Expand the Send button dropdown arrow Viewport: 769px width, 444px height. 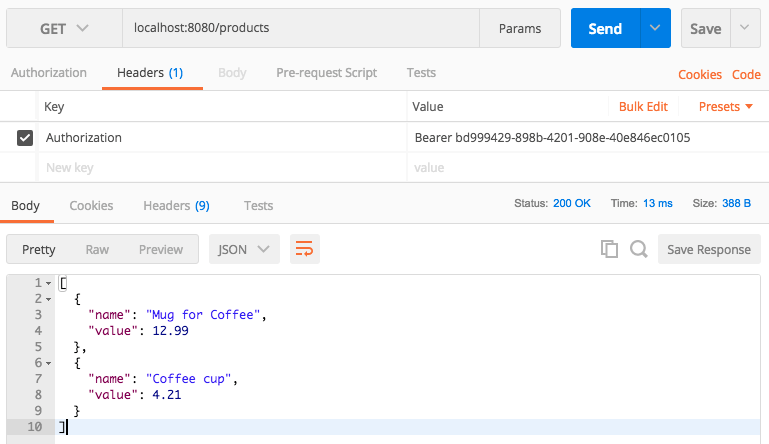click(x=655, y=28)
